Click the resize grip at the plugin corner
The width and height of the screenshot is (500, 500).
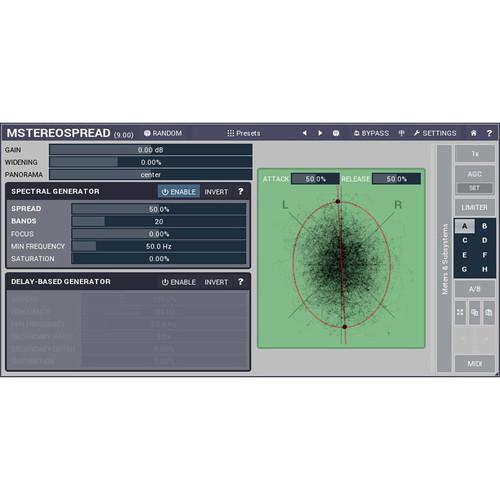(x=497, y=374)
